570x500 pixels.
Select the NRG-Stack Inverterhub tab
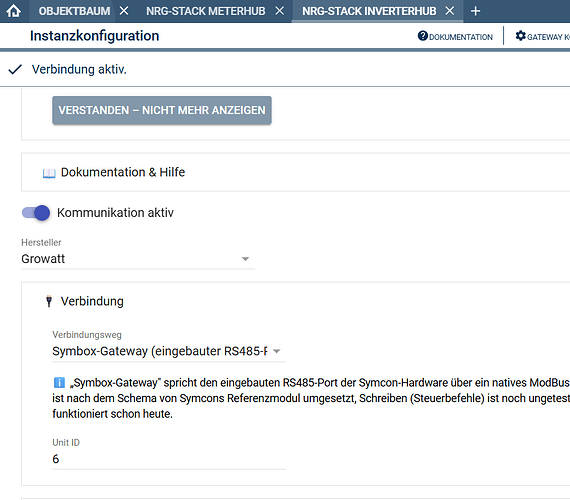[369, 11]
